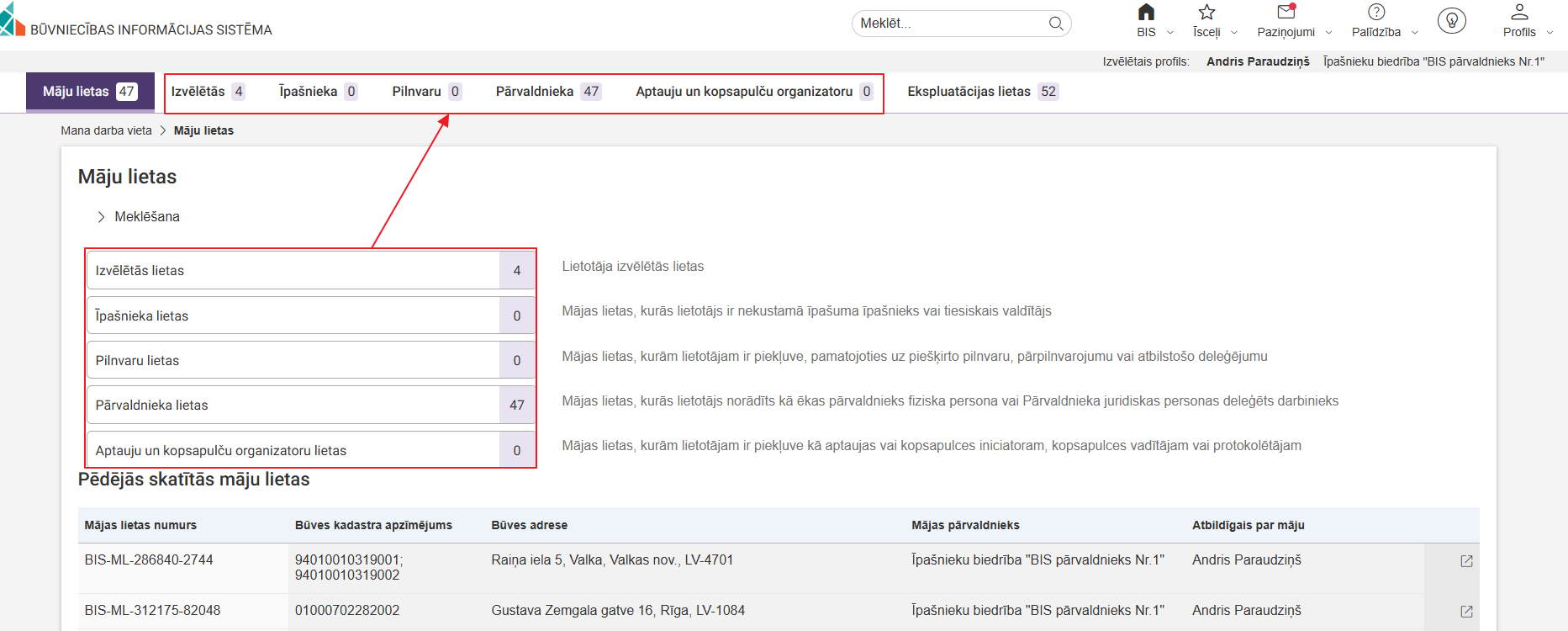
Task: Expand the Palīdzība dropdown arrow
Action: (1415, 33)
